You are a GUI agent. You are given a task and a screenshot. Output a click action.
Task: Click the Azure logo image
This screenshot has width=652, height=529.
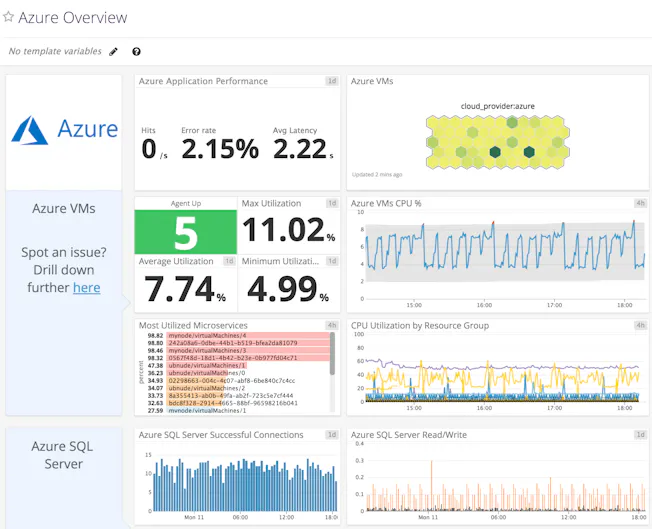[64, 130]
